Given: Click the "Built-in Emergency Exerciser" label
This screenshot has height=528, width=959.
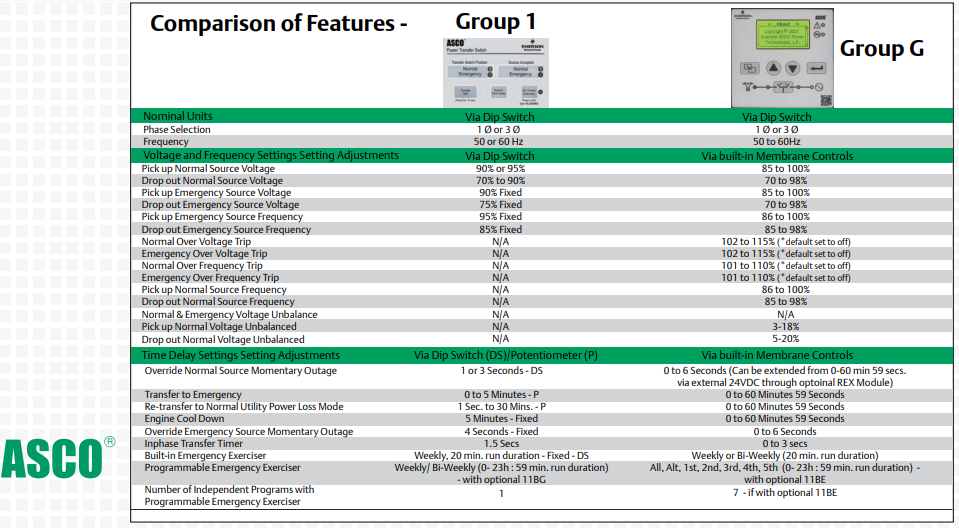Looking at the screenshot, I should pyautogui.click(x=205, y=456).
